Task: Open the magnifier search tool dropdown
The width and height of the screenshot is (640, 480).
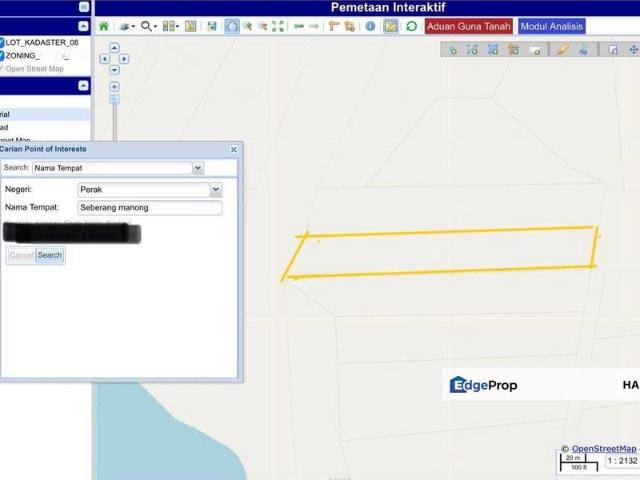Action: tap(149, 26)
